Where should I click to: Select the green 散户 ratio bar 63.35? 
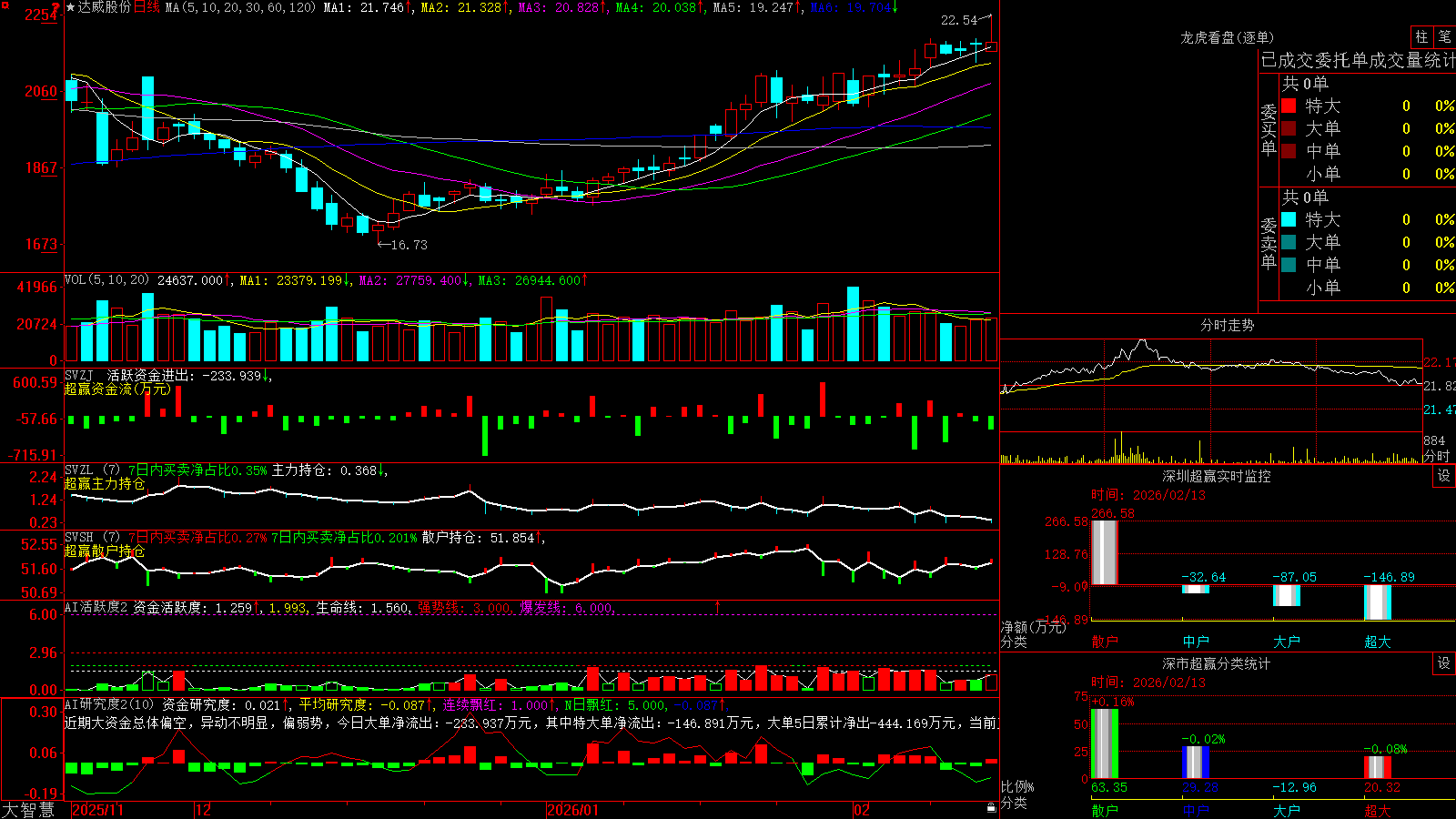click(1105, 743)
